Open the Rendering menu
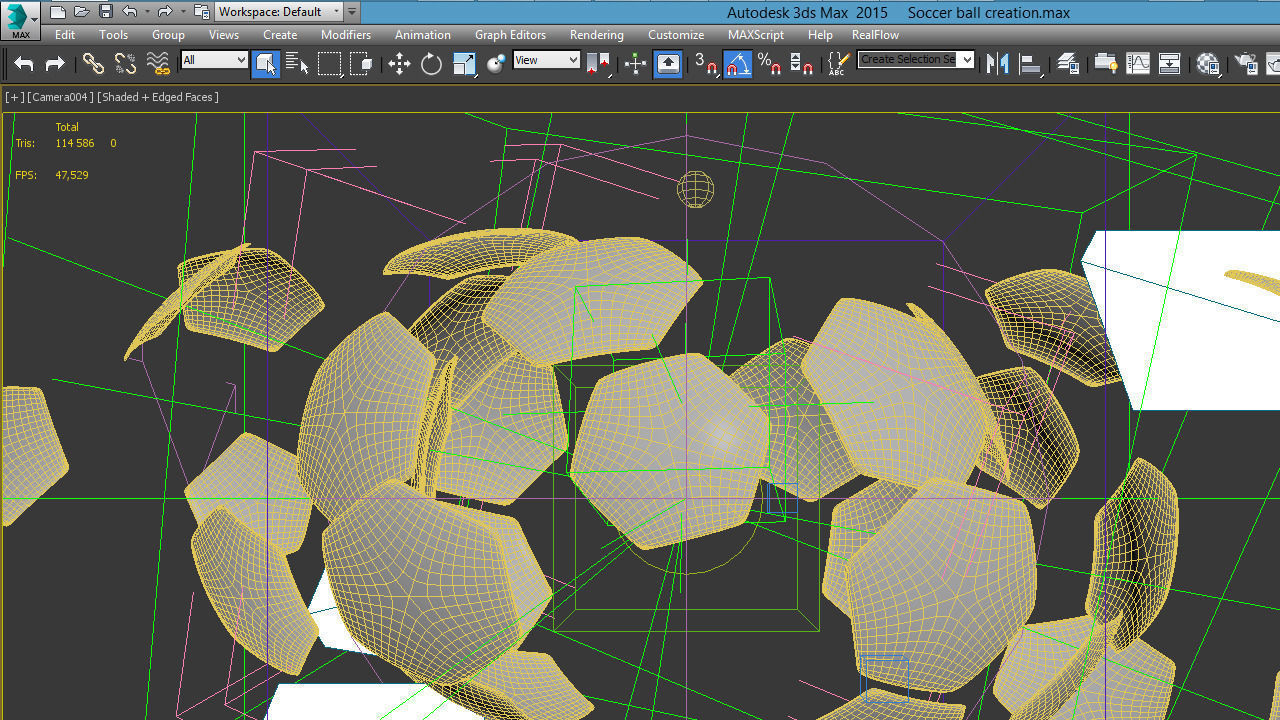1280x720 pixels. (597, 34)
